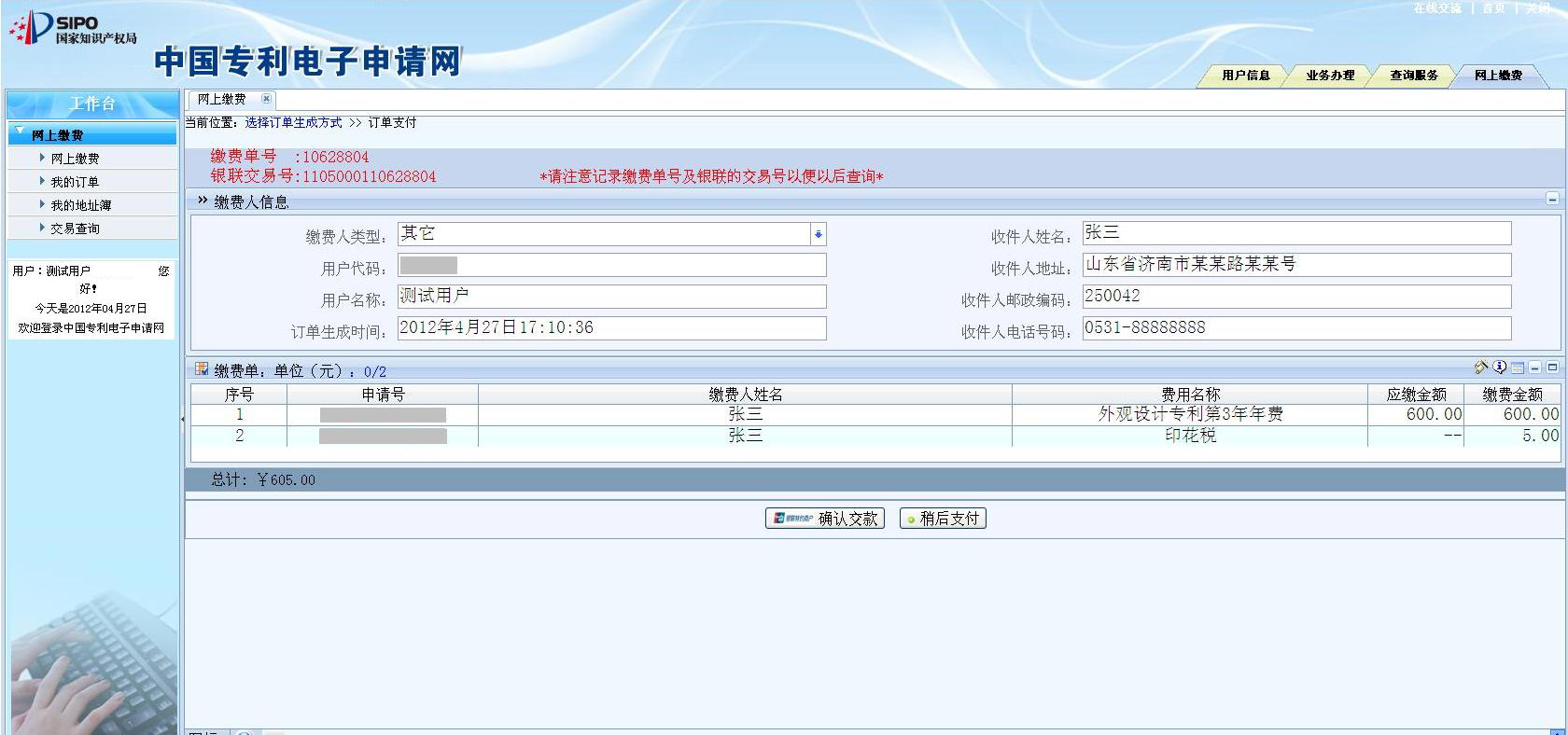Screen dimensions: 1568x735
Task: Click the info bubble icon in 缴费单 header
Action: point(1499,367)
